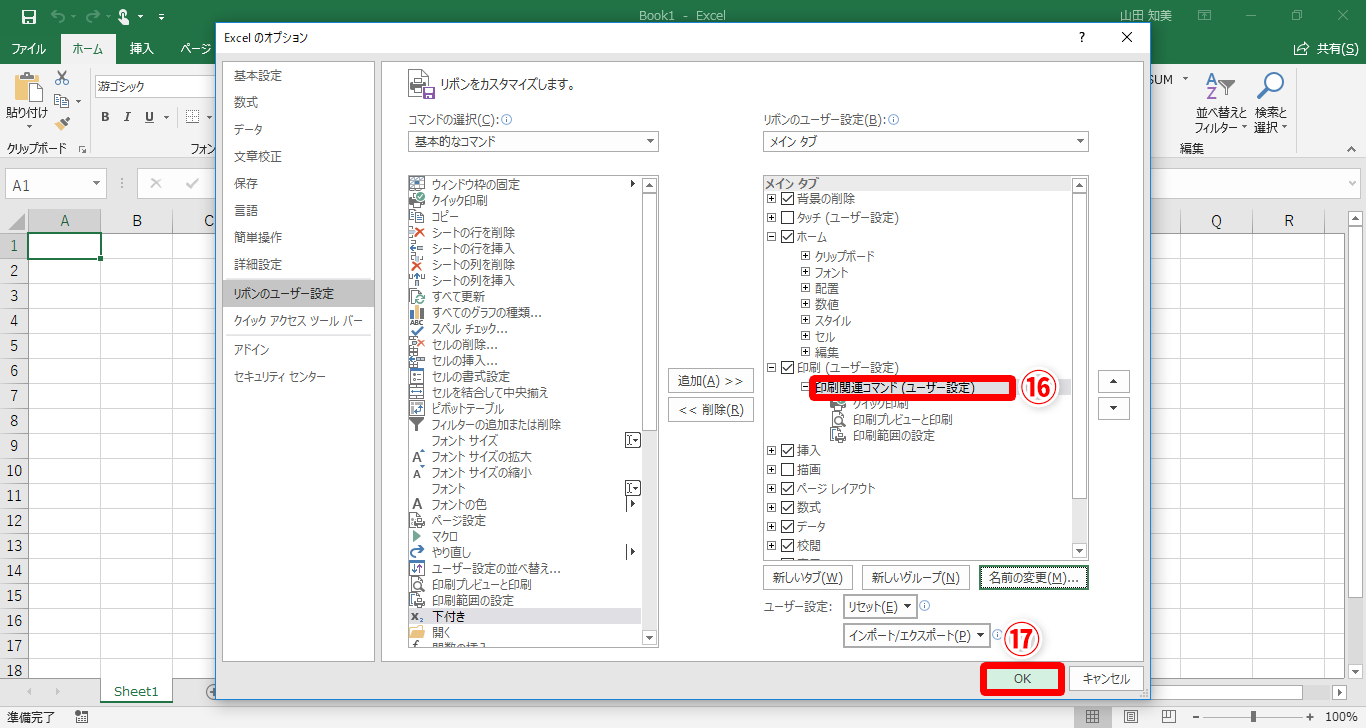
Task: Select the 開く folder icon in the command list
Action: point(417,632)
